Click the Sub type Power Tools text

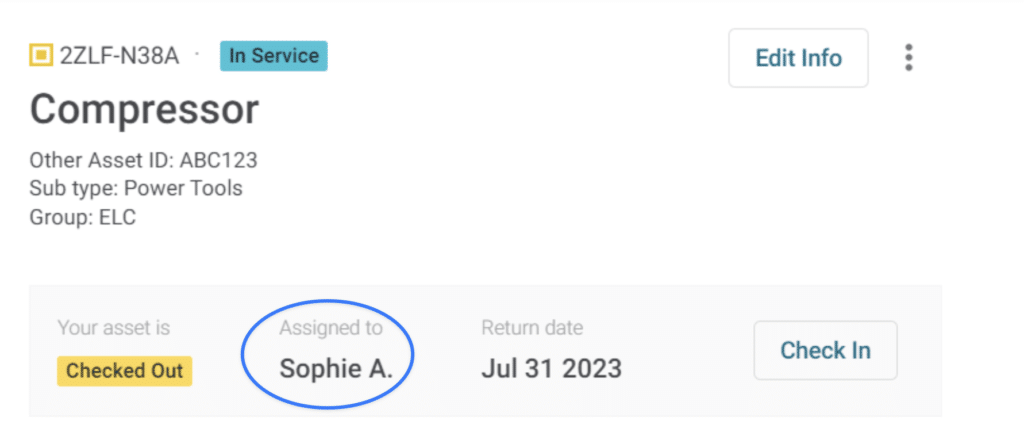(x=136, y=188)
